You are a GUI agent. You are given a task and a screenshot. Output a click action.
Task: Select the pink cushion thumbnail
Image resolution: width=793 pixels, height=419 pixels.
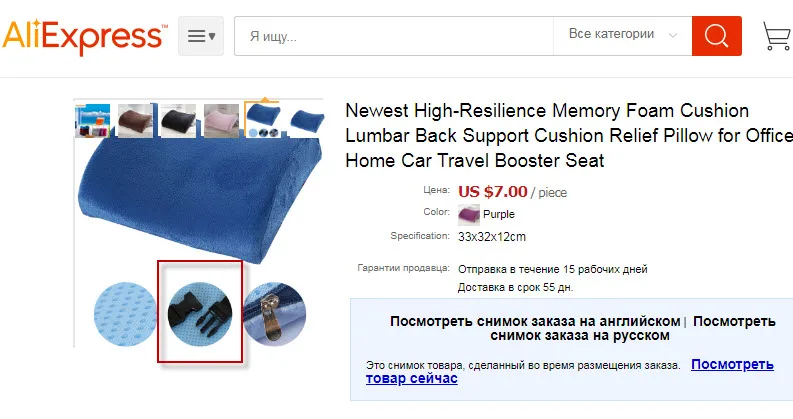(x=221, y=120)
